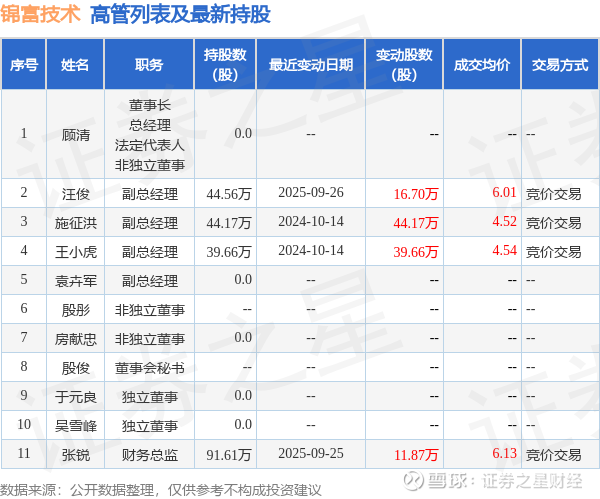Click the 成交均价 column header
This screenshot has height=499, width=600.
[482, 64]
